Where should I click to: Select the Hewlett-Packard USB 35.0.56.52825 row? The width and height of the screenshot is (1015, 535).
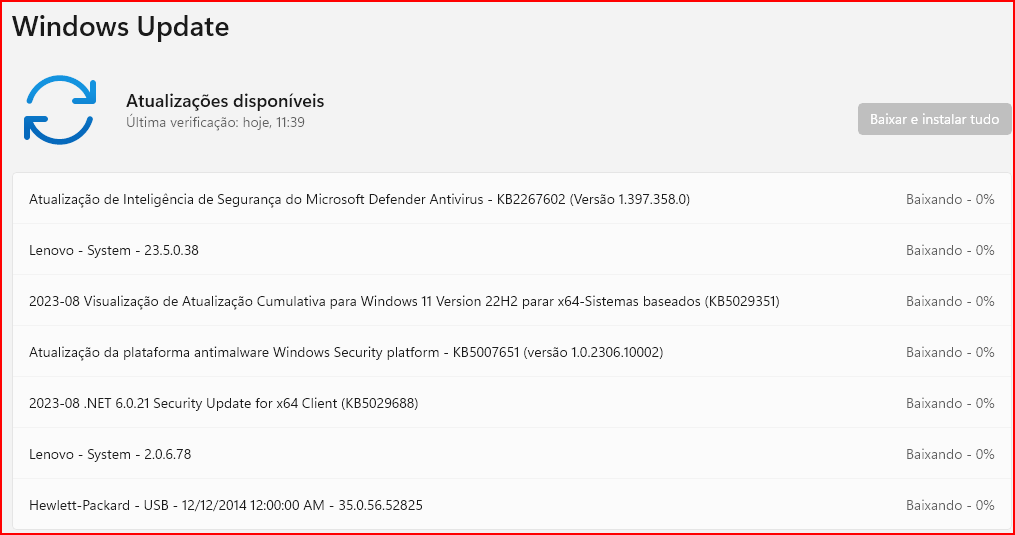coord(511,505)
